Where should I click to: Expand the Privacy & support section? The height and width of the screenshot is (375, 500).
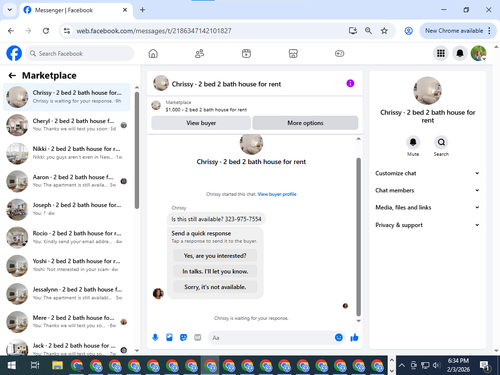click(x=427, y=225)
